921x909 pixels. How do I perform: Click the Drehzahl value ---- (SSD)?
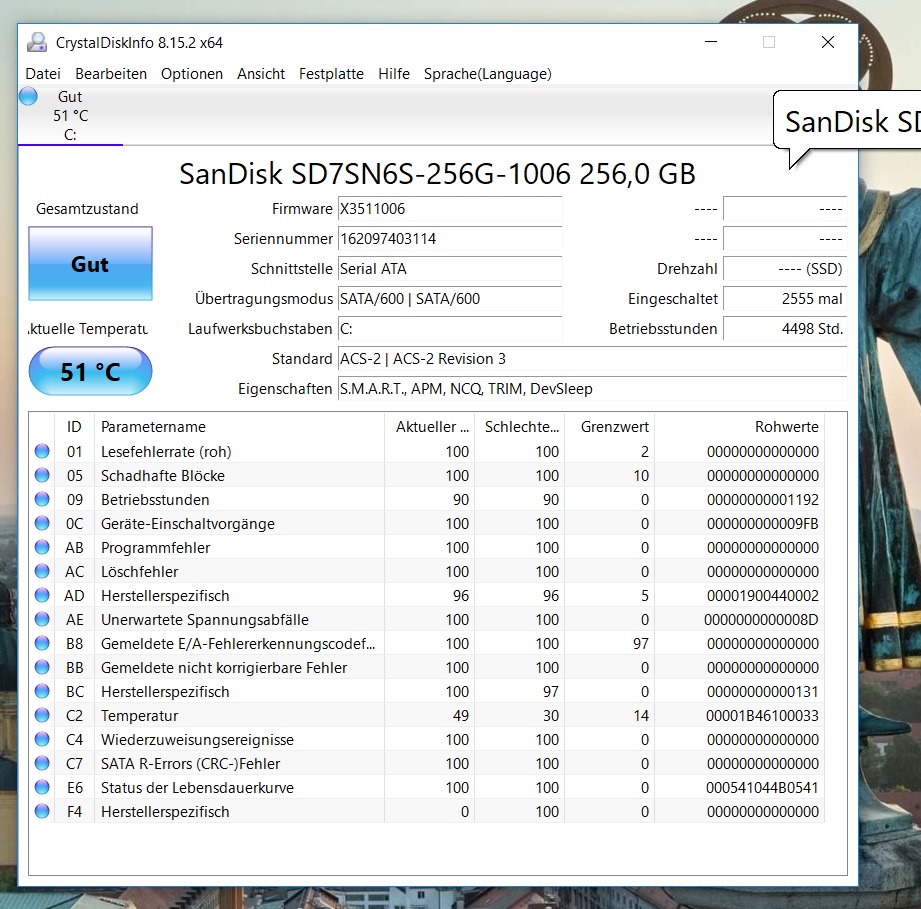coord(785,269)
